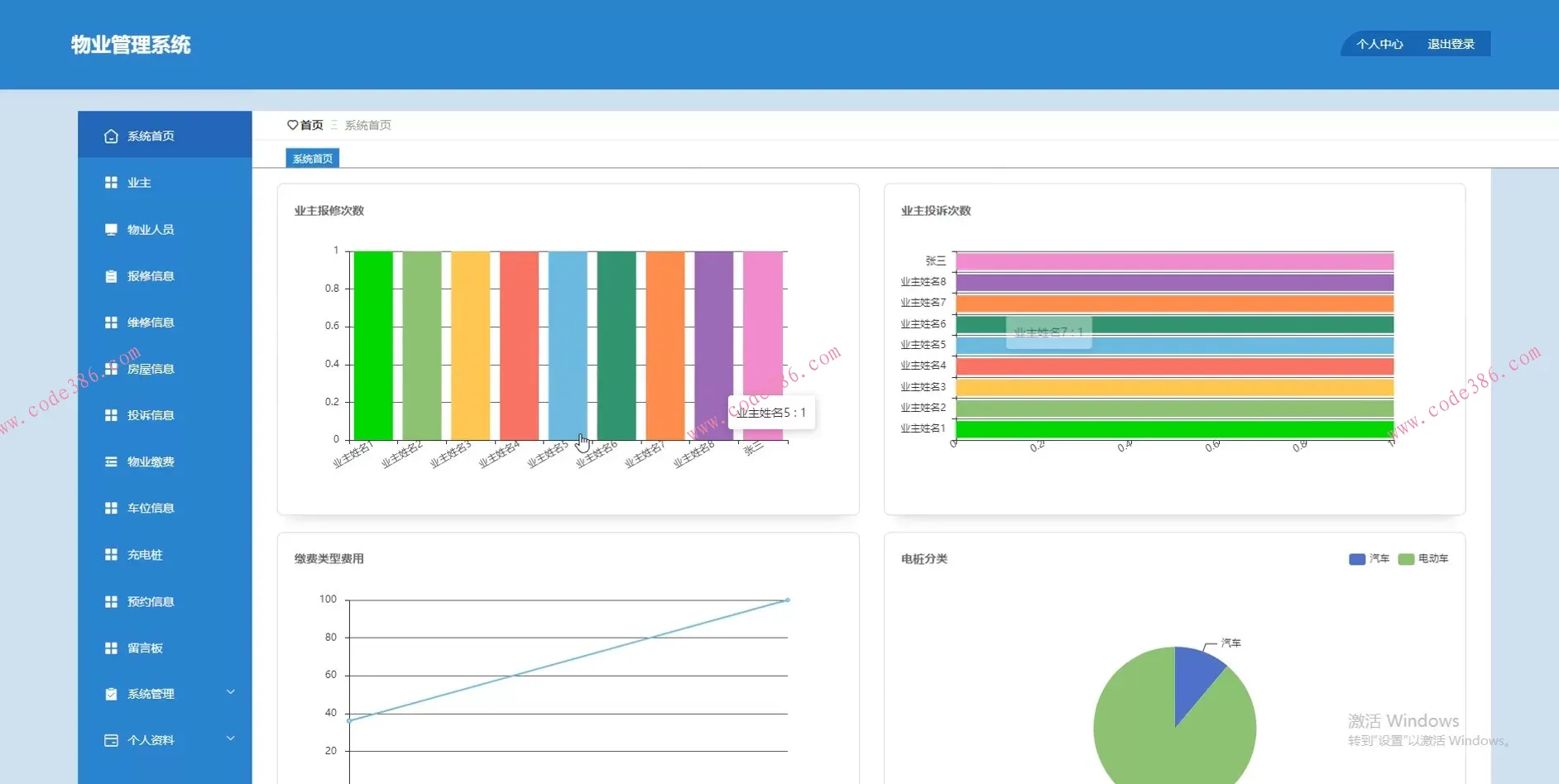Expand the 系统管理 submenu chevron

click(231, 693)
